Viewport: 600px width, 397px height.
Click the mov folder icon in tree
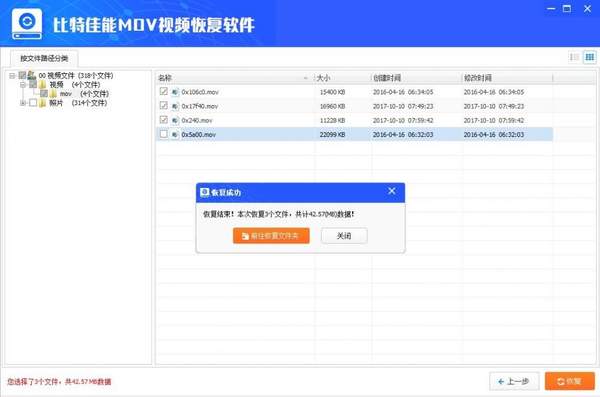(x=53, y=94)
